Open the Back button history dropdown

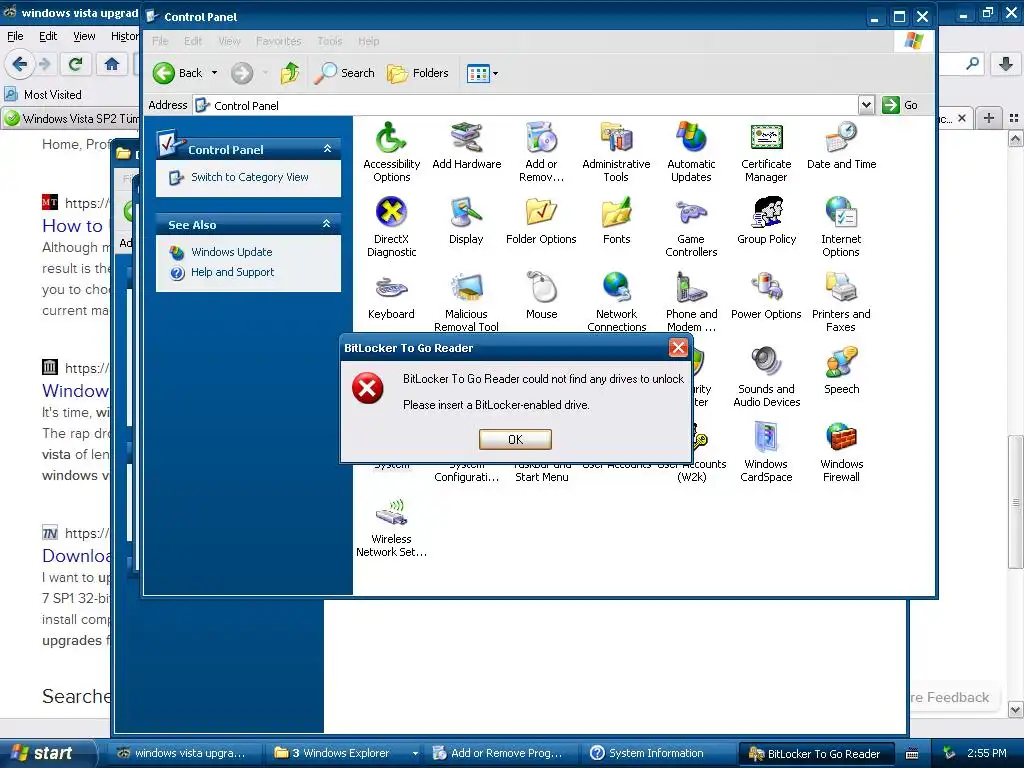(214, 73)
